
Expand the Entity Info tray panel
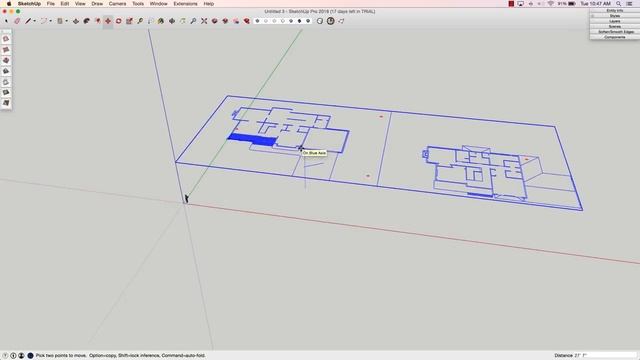coord(615,11)
